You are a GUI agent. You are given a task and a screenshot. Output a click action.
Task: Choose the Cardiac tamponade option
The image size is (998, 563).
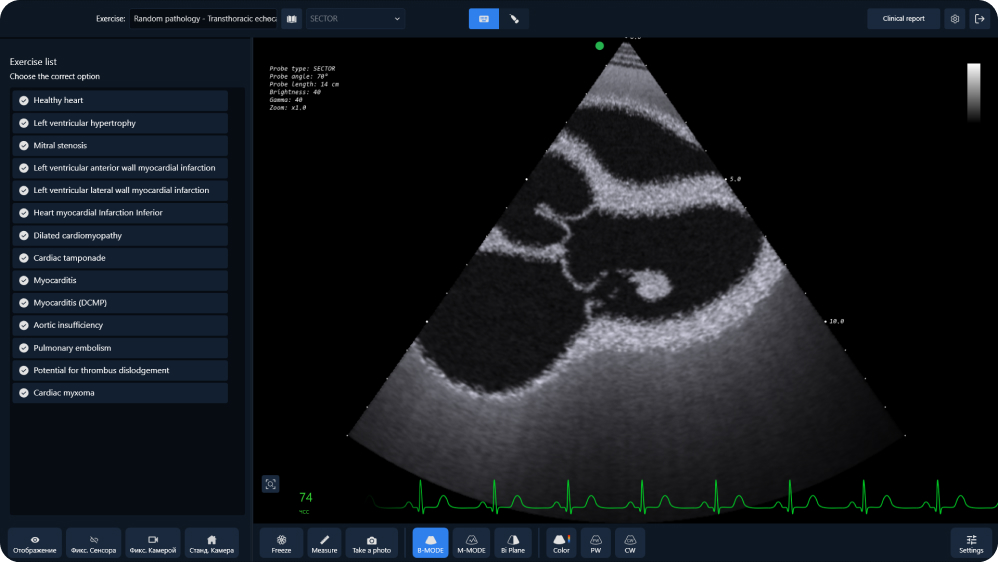coord(120,258)
